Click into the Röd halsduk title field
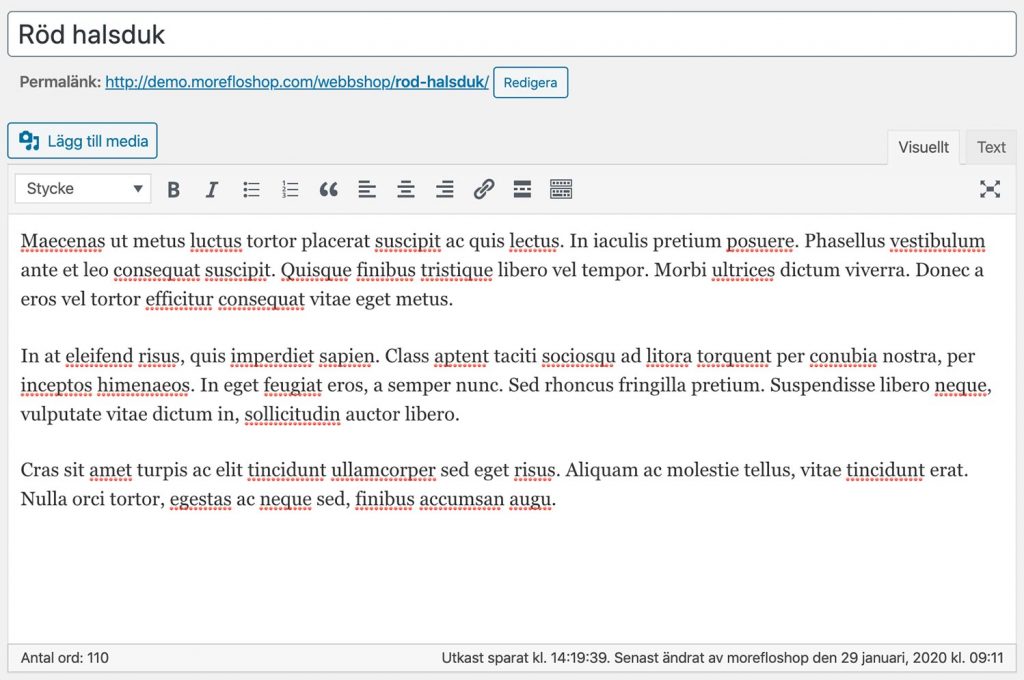Image resolution: width=1024 pixels, height=680 pixels. (511, 34)
